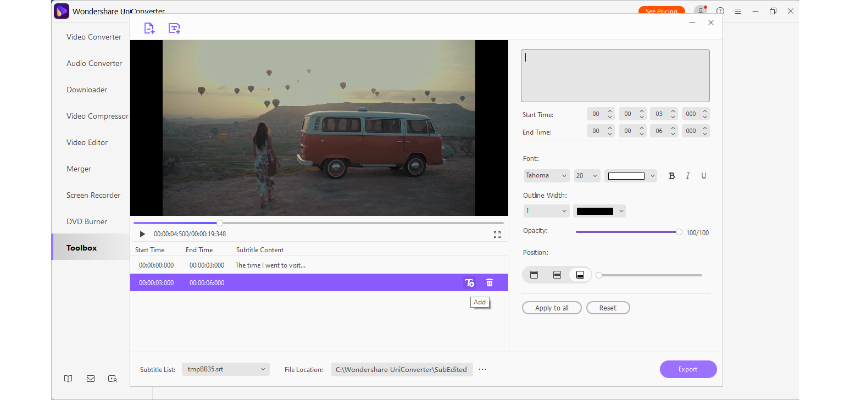Click the add new subtitle text icon

tap(174, 28)
